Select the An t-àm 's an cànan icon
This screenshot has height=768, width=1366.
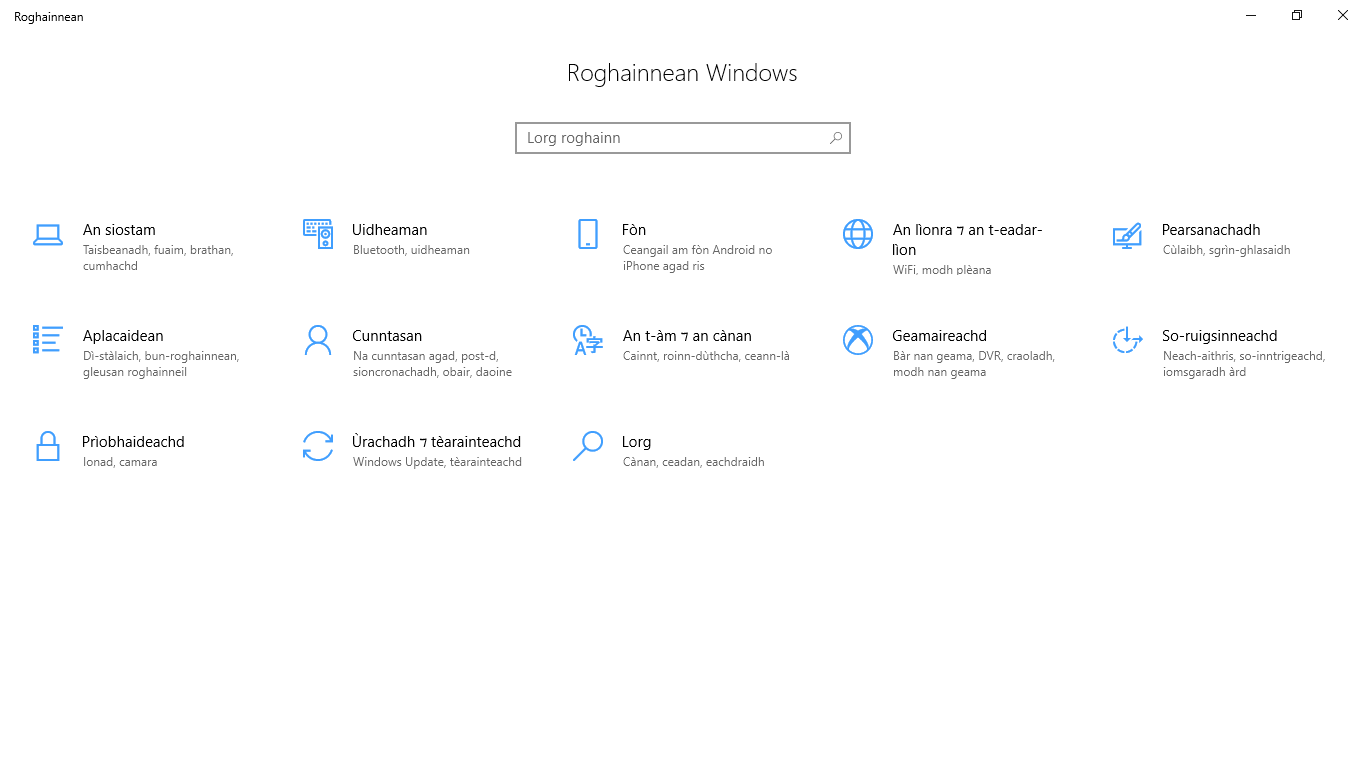coord(588,340)
